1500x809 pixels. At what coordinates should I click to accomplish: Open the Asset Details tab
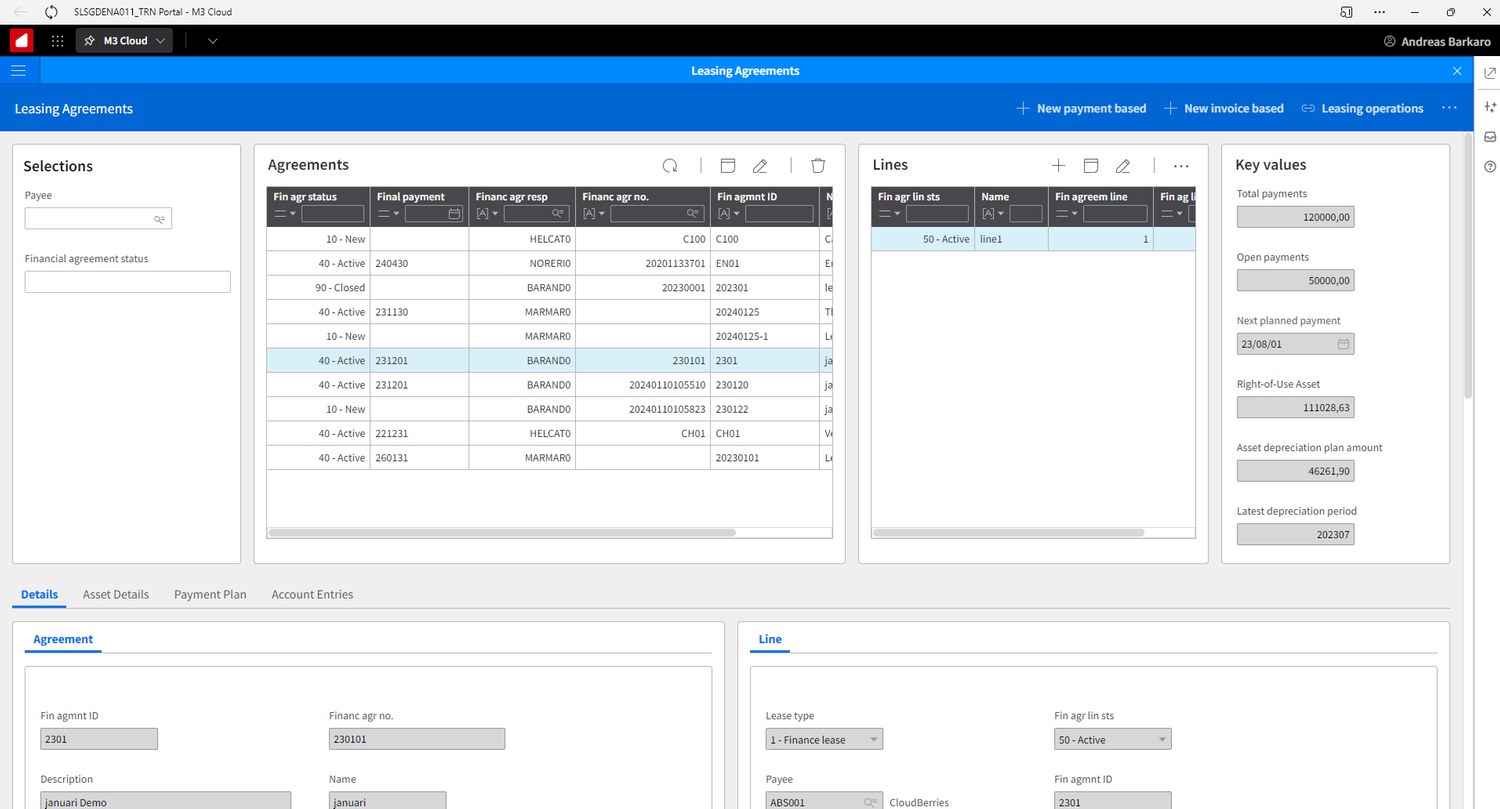coord(115,594)
